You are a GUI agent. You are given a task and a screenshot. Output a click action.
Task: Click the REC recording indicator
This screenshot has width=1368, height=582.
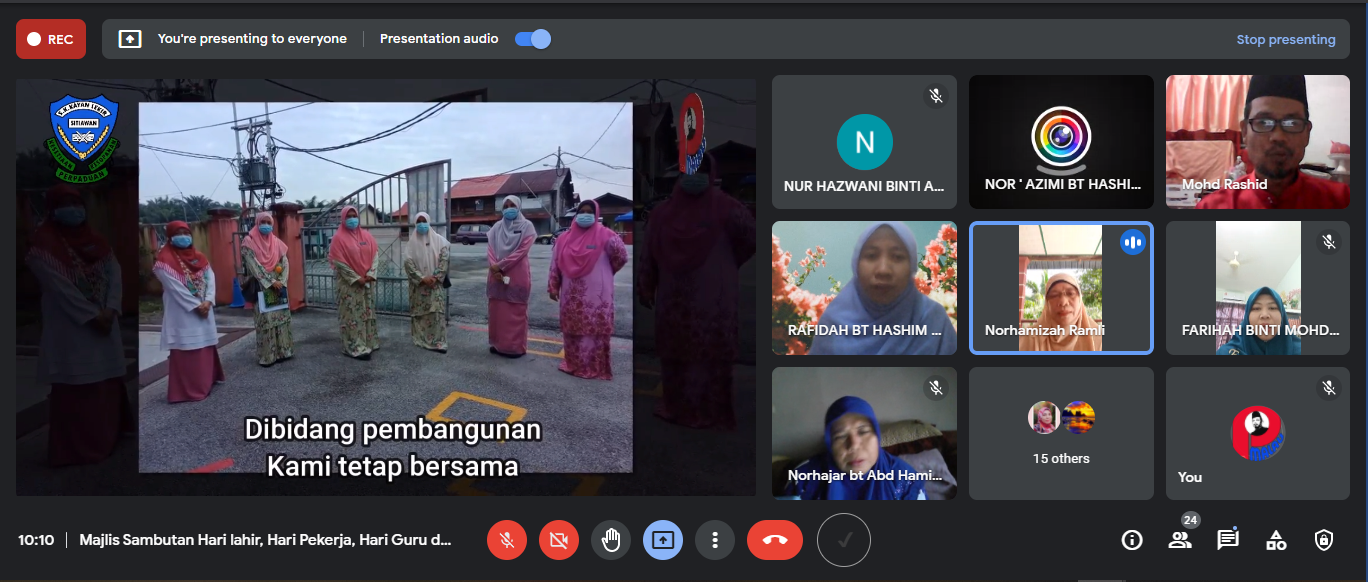tap(50, 38)
